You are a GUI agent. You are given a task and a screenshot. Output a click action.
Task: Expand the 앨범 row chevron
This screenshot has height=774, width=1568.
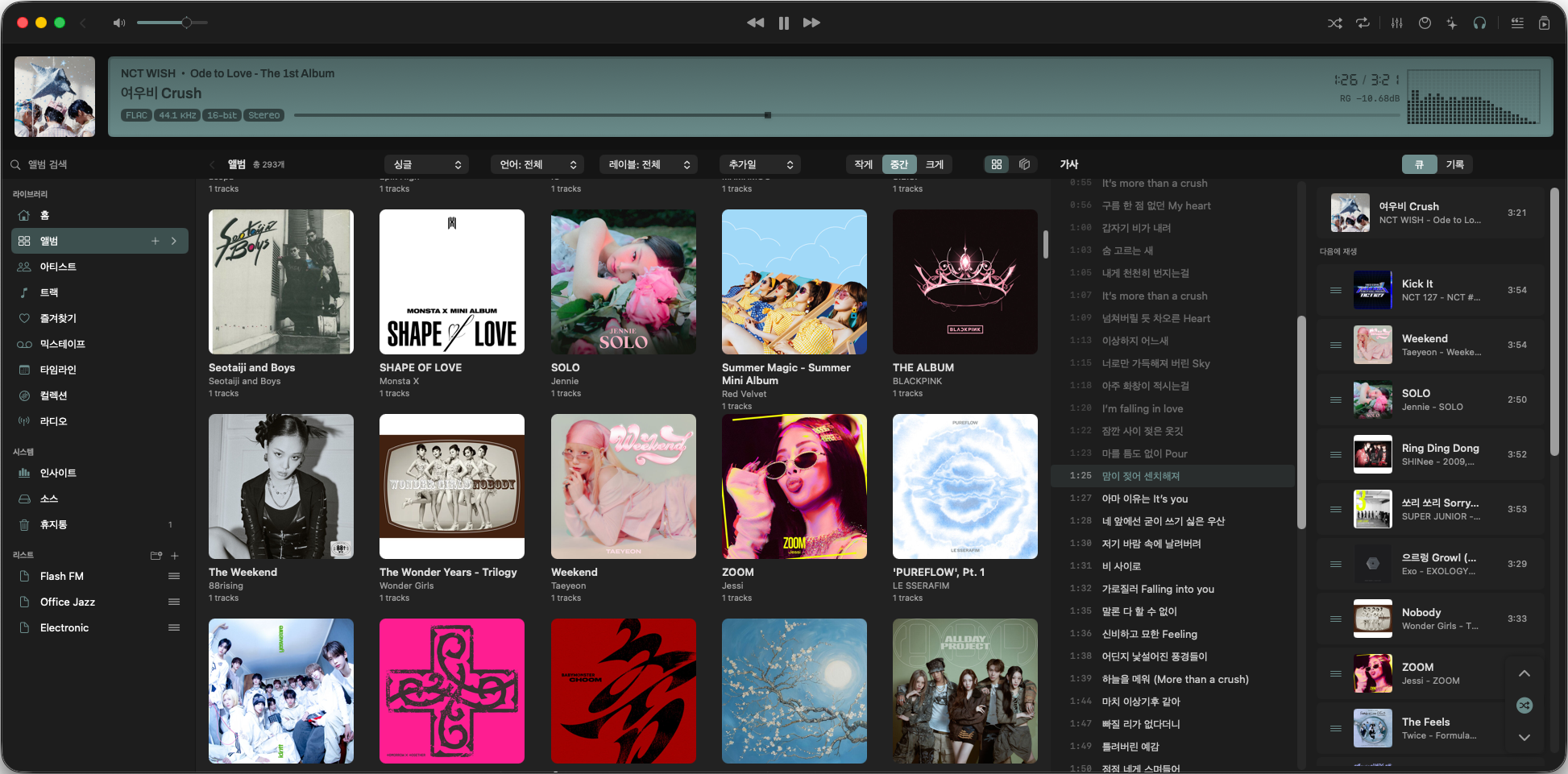tap(174, 241)
